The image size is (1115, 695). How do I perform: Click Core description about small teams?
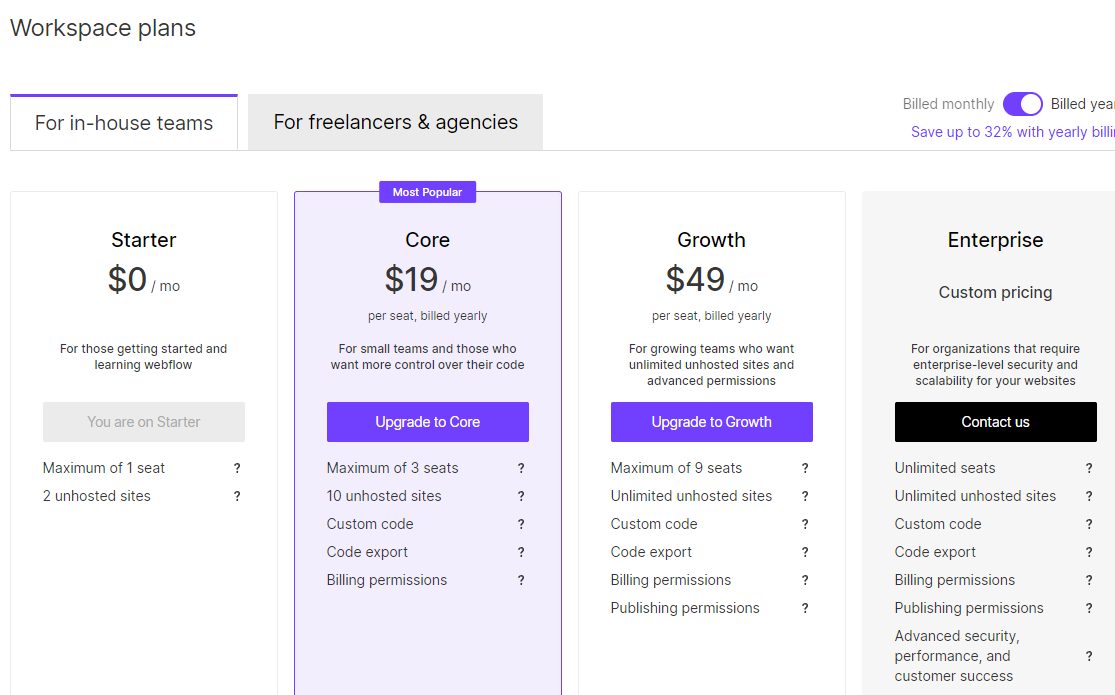tap(427, 356)
